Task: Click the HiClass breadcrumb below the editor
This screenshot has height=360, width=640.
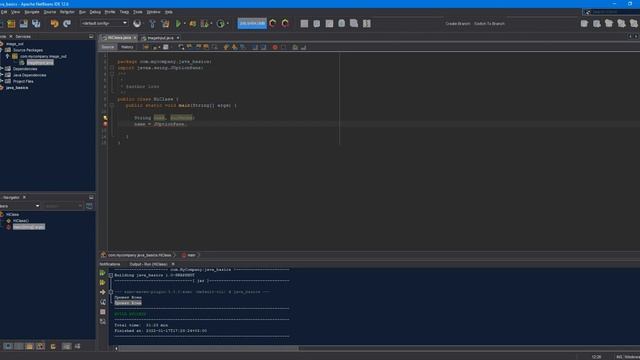Action: pyautogui.click(x=139, y=255)
